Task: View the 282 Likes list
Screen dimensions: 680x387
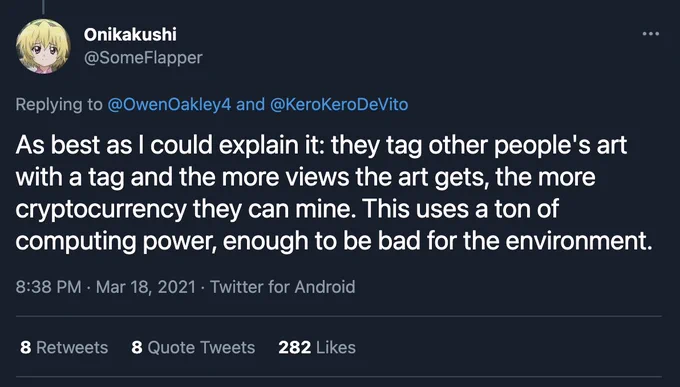Action: pos(317,348)
